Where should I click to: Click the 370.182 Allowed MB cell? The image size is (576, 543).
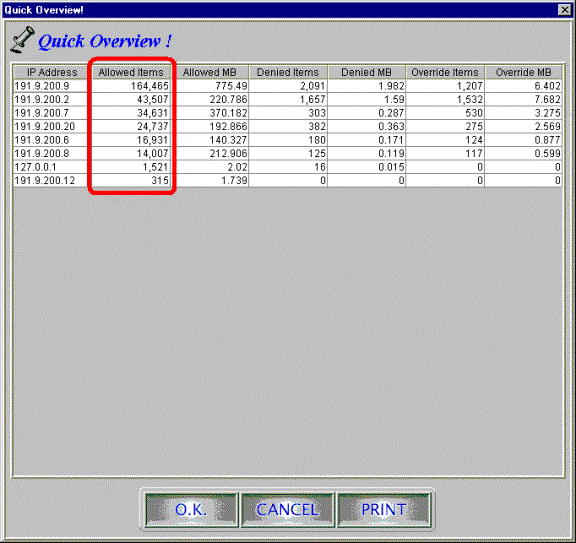tap(210, 113)
